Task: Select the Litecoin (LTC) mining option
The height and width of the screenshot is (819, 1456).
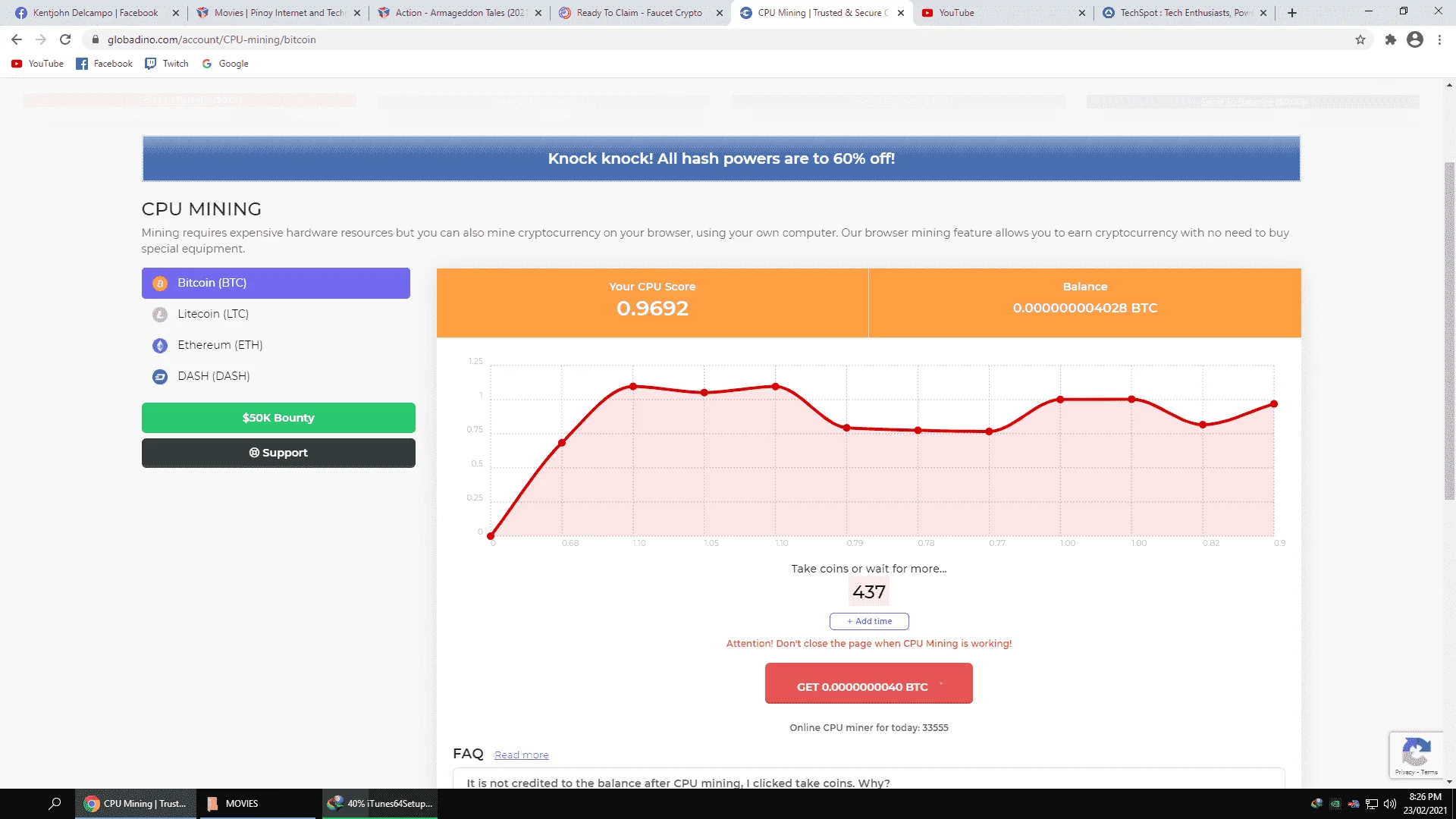Action: [275, 314]
